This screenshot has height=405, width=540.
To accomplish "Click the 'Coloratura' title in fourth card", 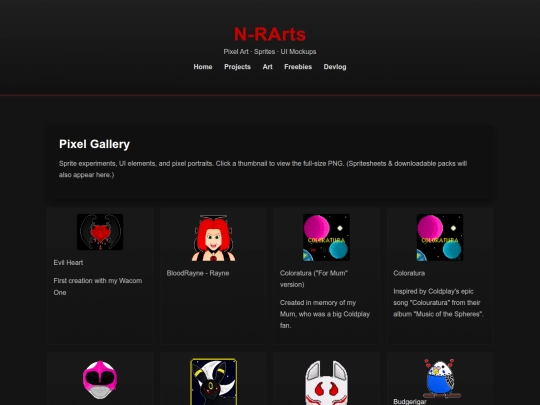I will pos(409,273).
